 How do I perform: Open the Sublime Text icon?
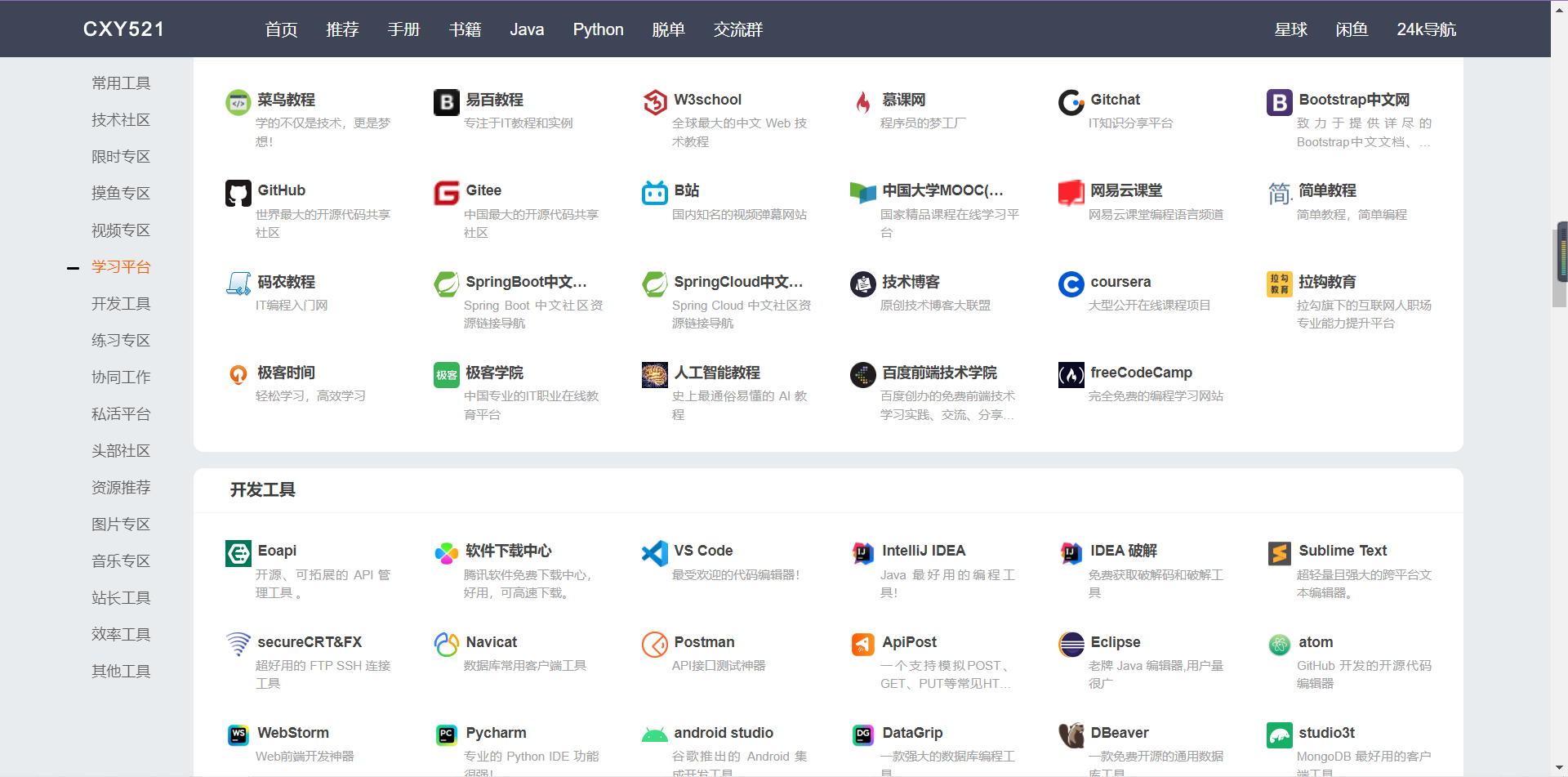coord(1280,553)
